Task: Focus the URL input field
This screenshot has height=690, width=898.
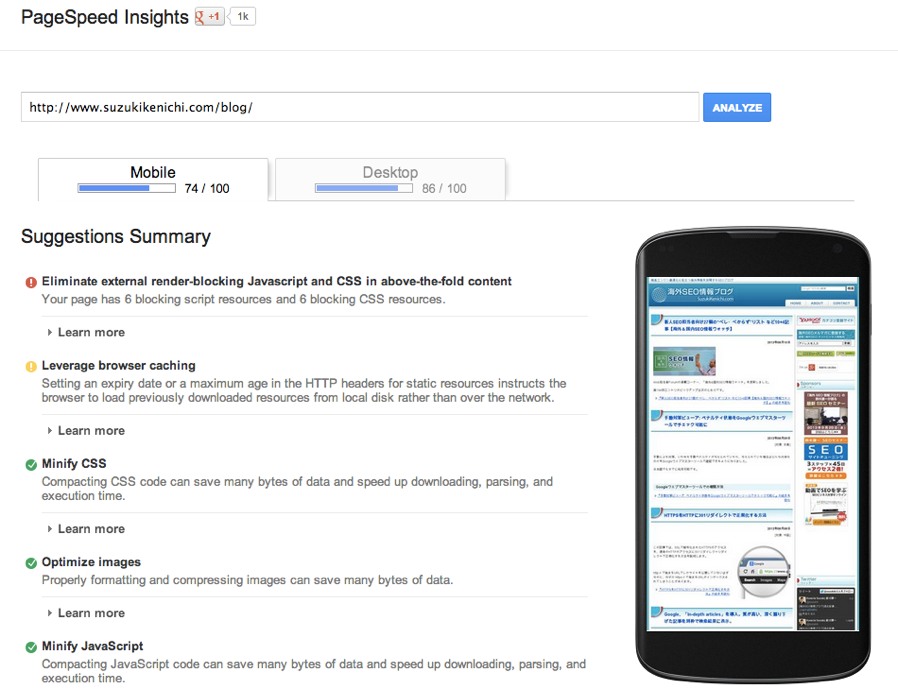Action: [360, 107]
